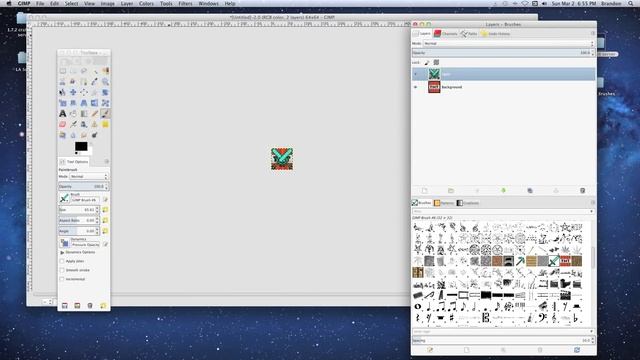This screenshot has height=360, width=640.
Task: Toggle the lock pixels brush icon
Action: (427, 62)
